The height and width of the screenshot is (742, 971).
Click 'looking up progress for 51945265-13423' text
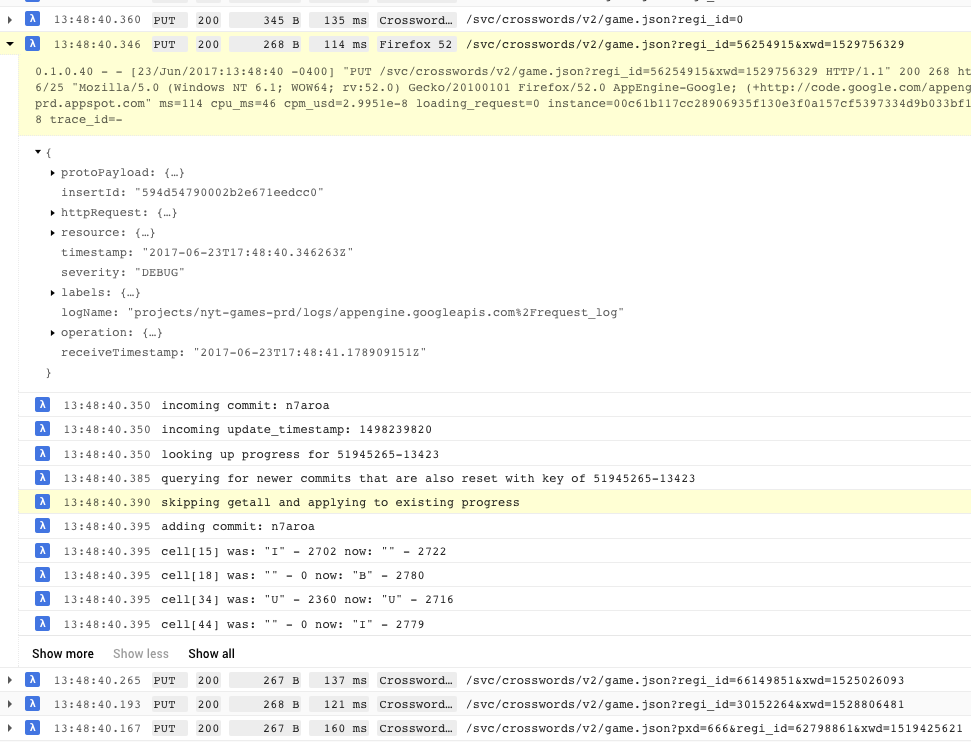click(300, 454)
